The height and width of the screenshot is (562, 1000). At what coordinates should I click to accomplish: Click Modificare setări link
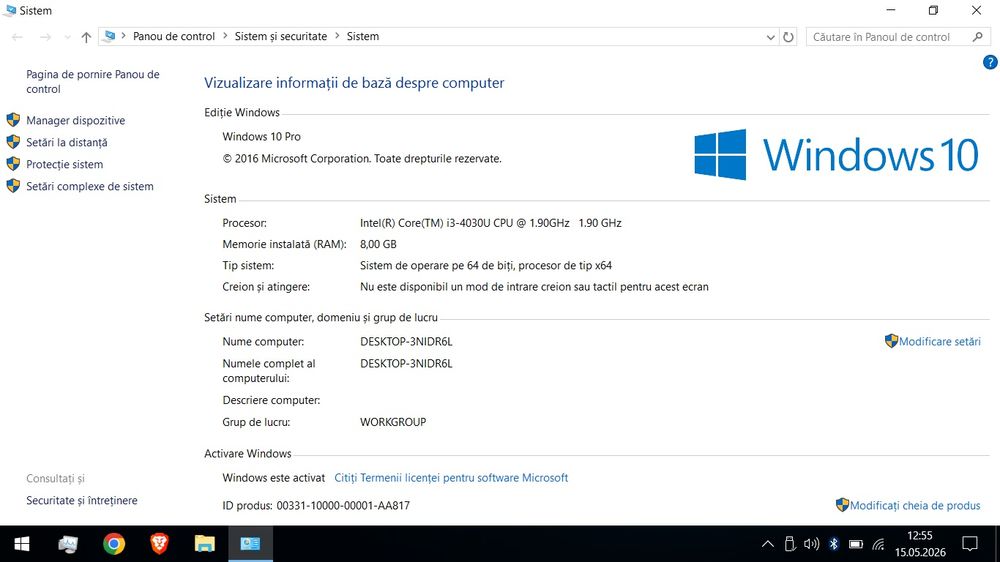939,342
